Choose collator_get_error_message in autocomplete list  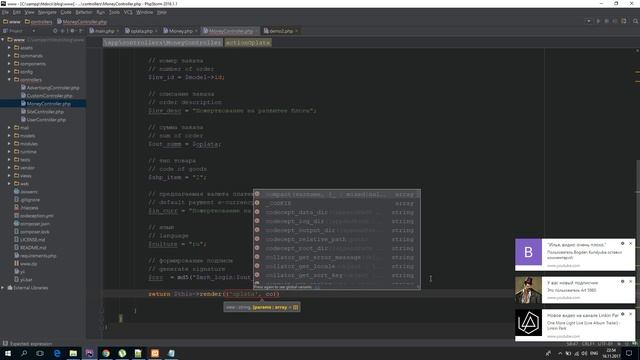point(337,258)
